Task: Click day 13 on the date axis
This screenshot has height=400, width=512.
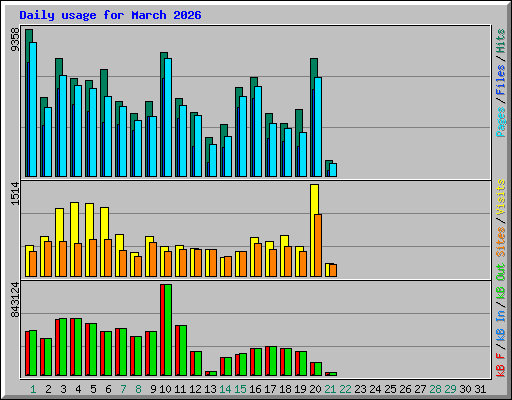Action: tap(210, 389)
